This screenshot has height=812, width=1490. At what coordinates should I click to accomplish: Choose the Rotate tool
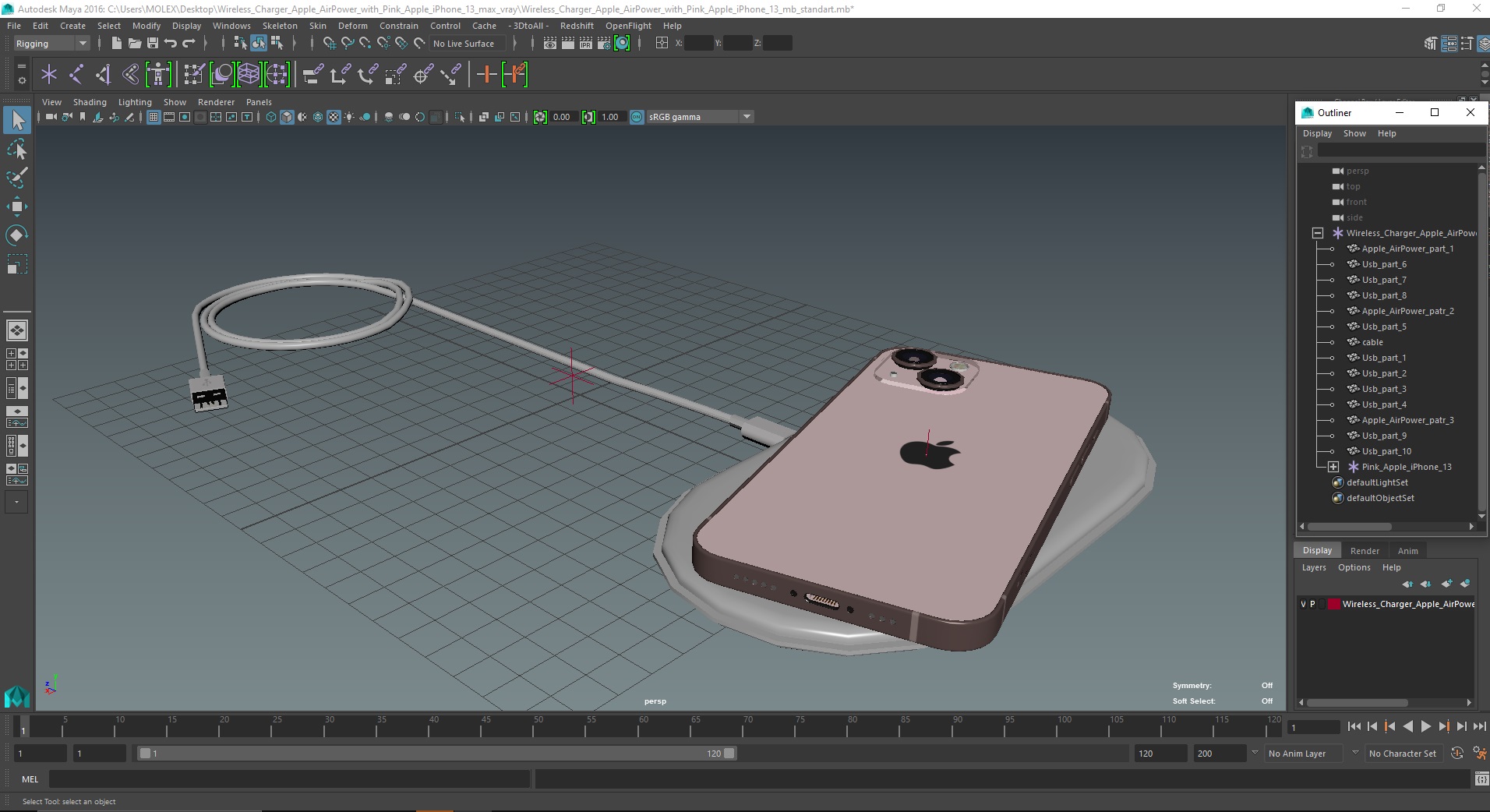pos(17,235)
